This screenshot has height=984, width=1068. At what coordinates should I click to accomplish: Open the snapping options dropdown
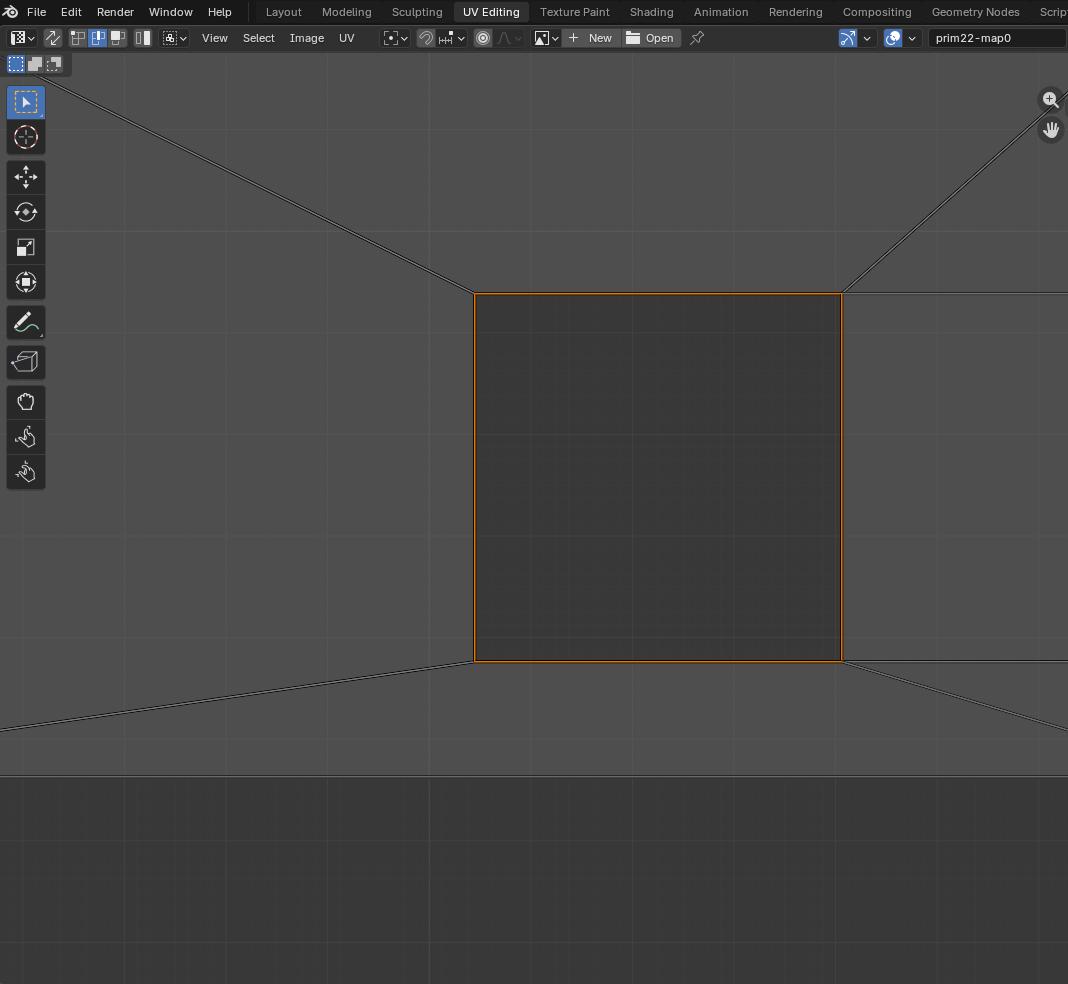(452, 38)
